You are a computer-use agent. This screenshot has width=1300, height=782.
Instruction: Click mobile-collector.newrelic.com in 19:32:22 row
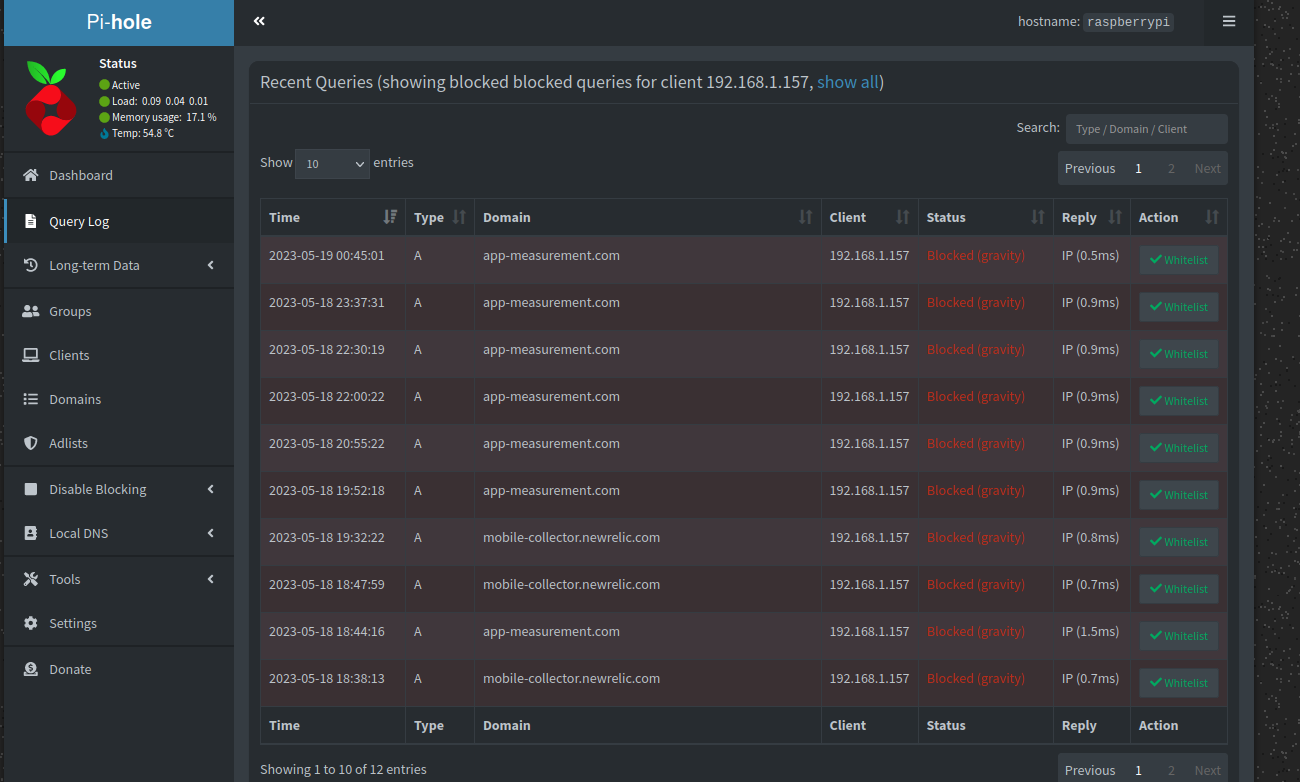point(571,537)
